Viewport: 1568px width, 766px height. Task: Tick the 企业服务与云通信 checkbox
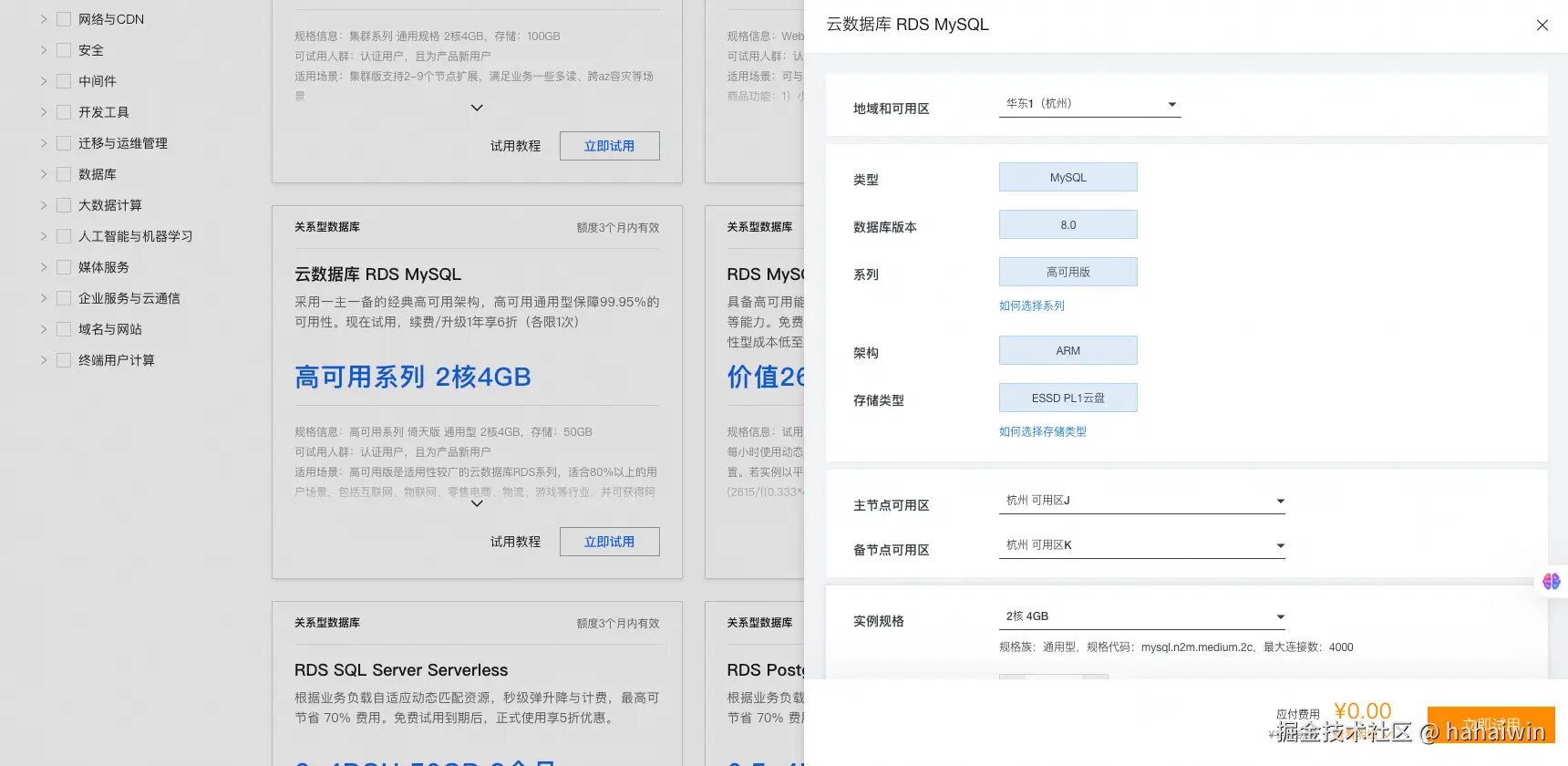(x=64, y=298)
